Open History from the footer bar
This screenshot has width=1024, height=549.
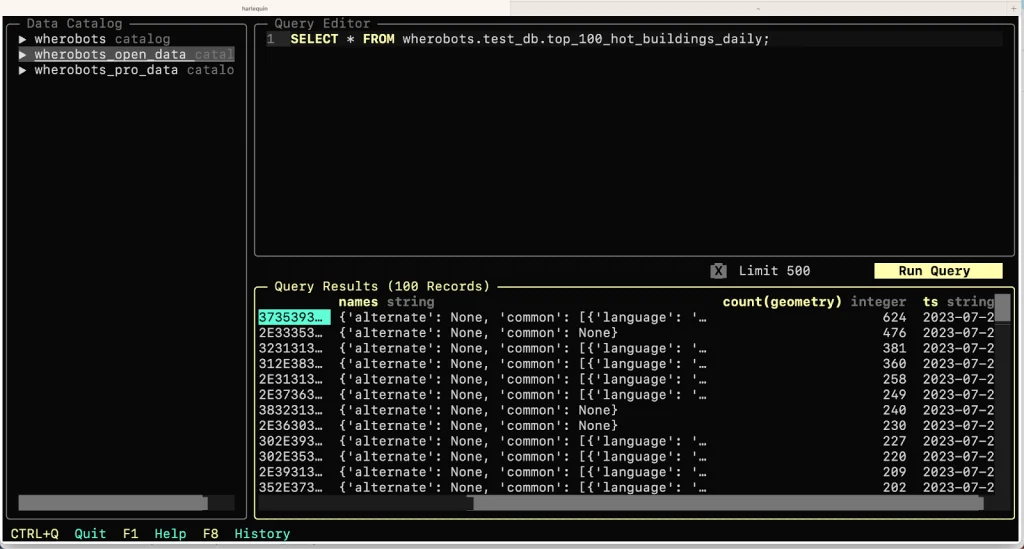pos(262,533)
